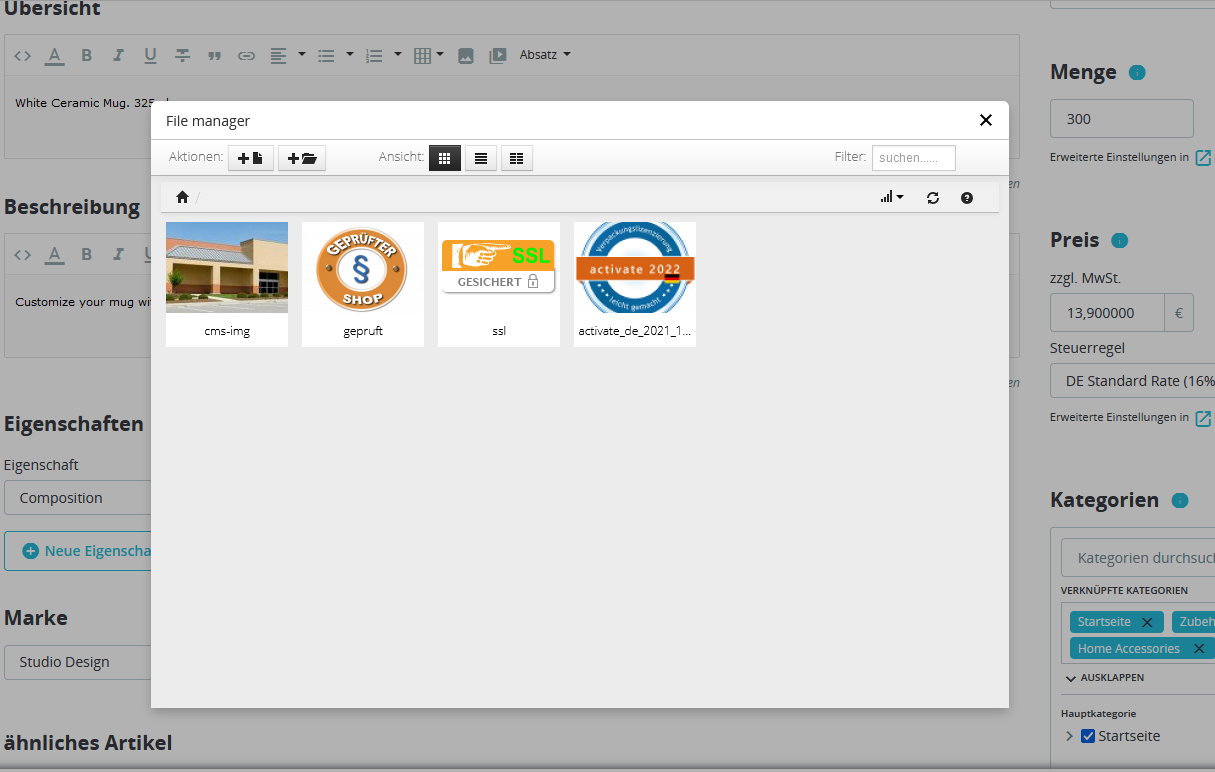Click the Kategorien info icon

pyautogui.click(x=1180, y=501)
